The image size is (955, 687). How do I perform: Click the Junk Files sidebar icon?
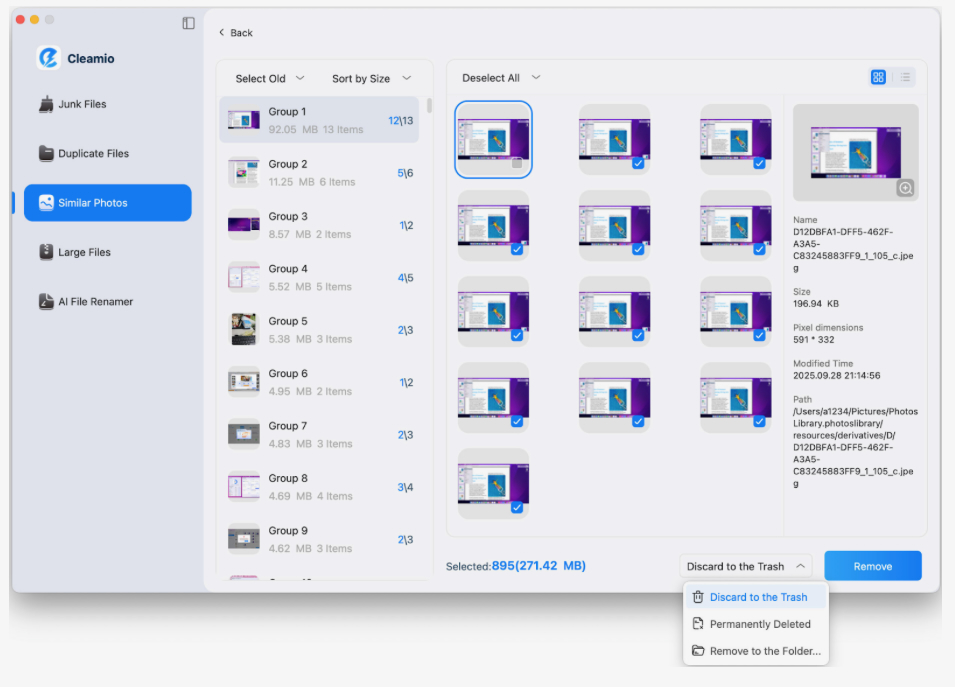pos(46,104)
